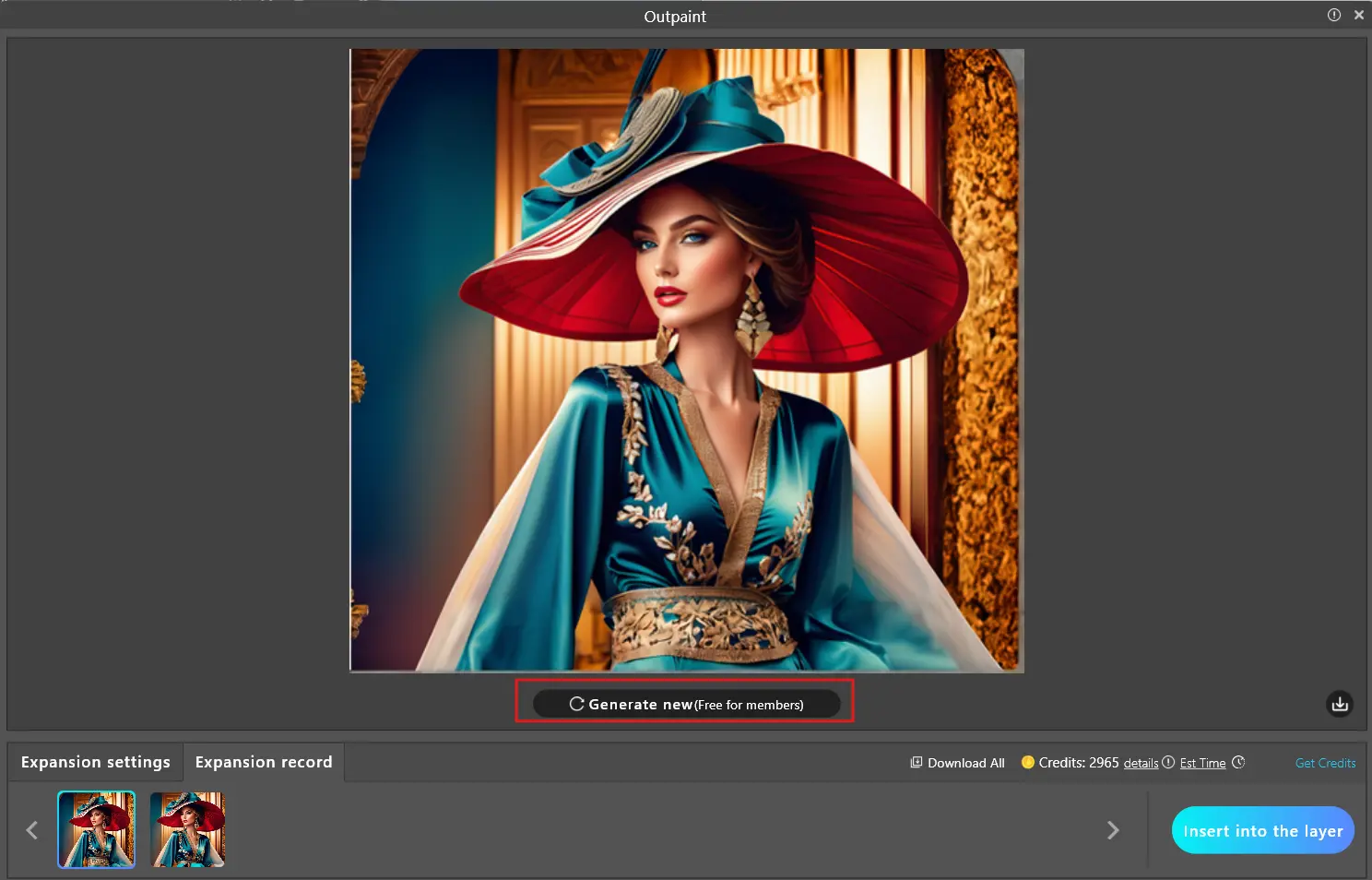Select the first outpaint result thumbnail
The image size is (1372, 880).
pyautogui.click(x=97, y=829)
